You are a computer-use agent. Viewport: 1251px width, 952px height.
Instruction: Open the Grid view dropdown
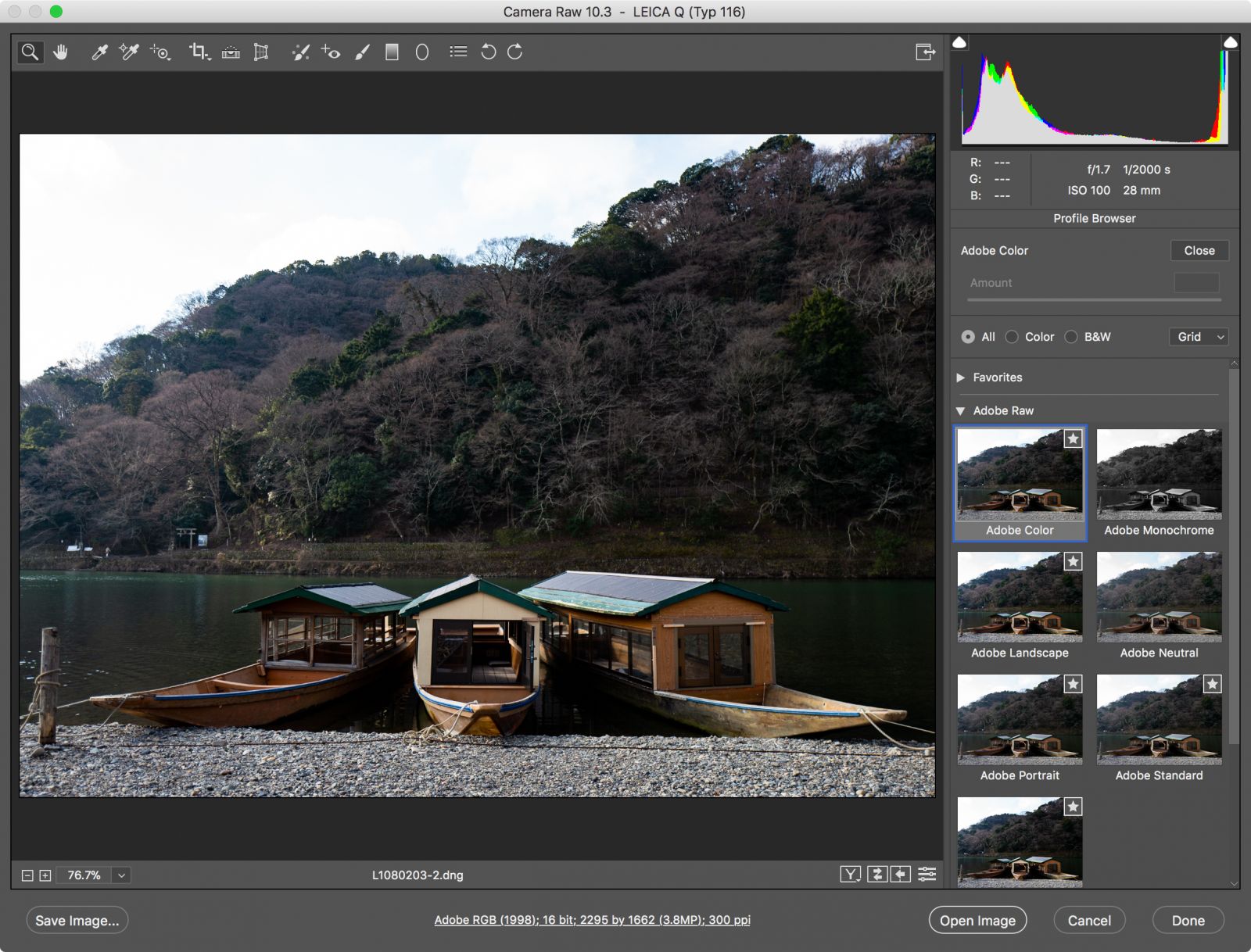click(1198, 337)
